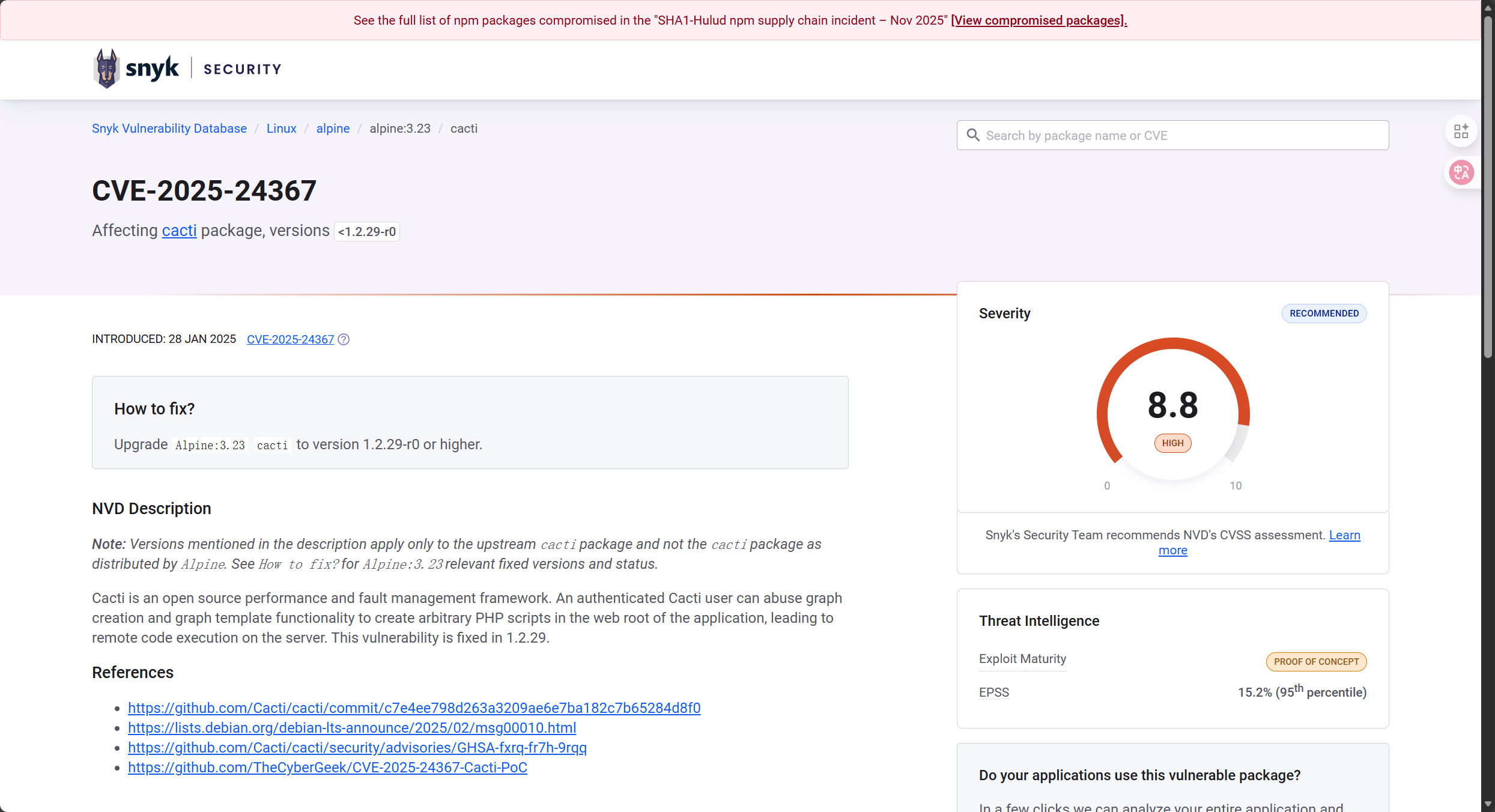Viewport: 1495px width, 812px height.
Task: Go to Linux breadcrumb link
Action: (281, 129)
